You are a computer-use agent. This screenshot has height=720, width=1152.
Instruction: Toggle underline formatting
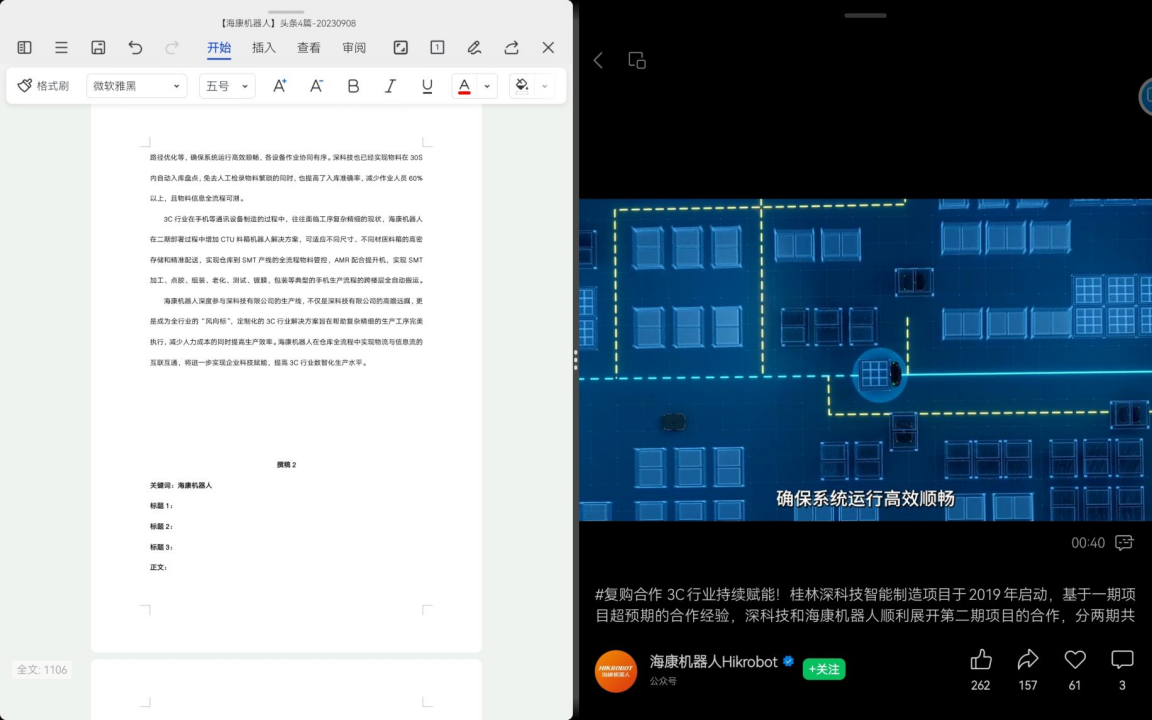coord(427,86)
